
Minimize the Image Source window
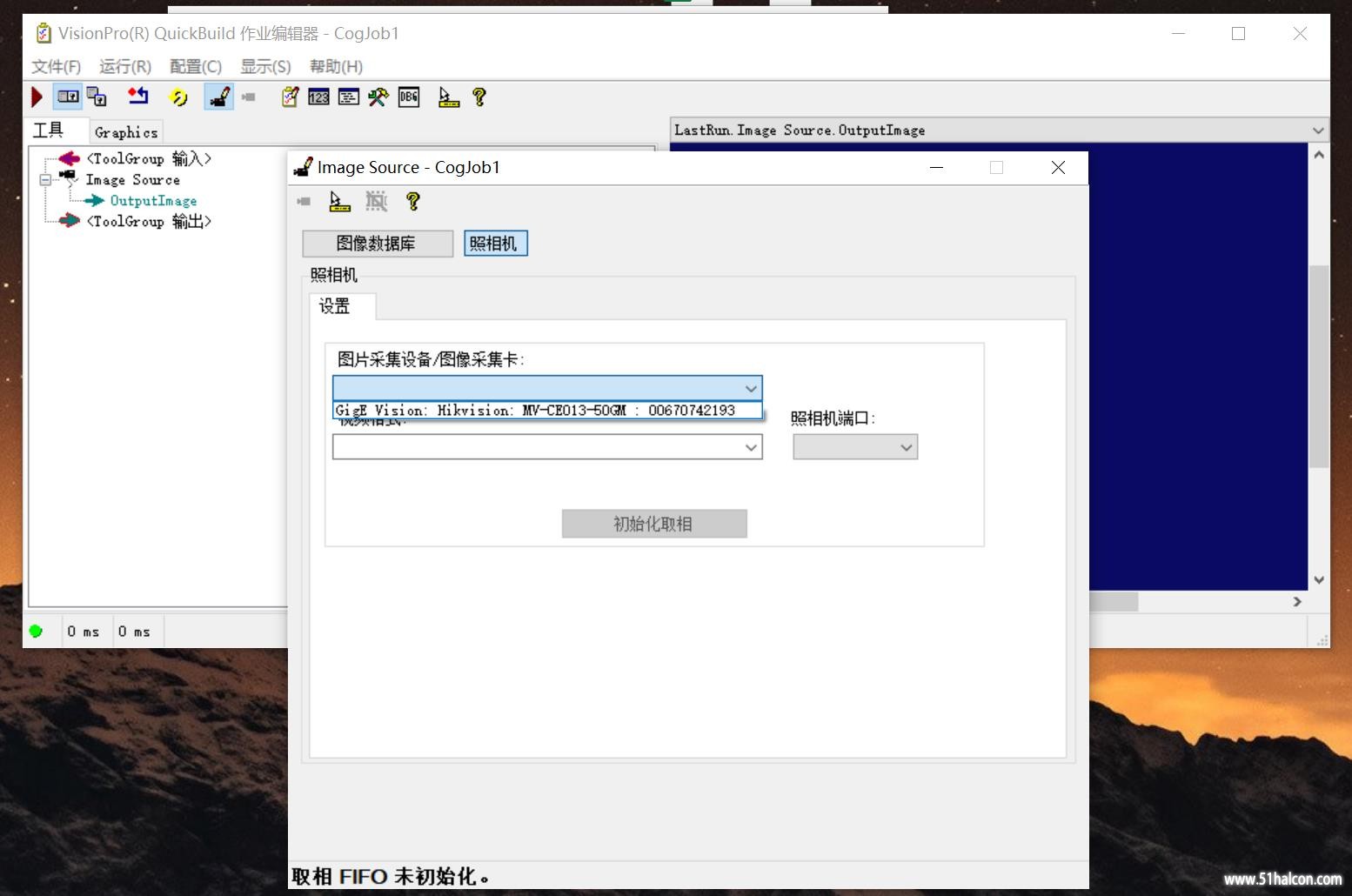coord(937,168)
